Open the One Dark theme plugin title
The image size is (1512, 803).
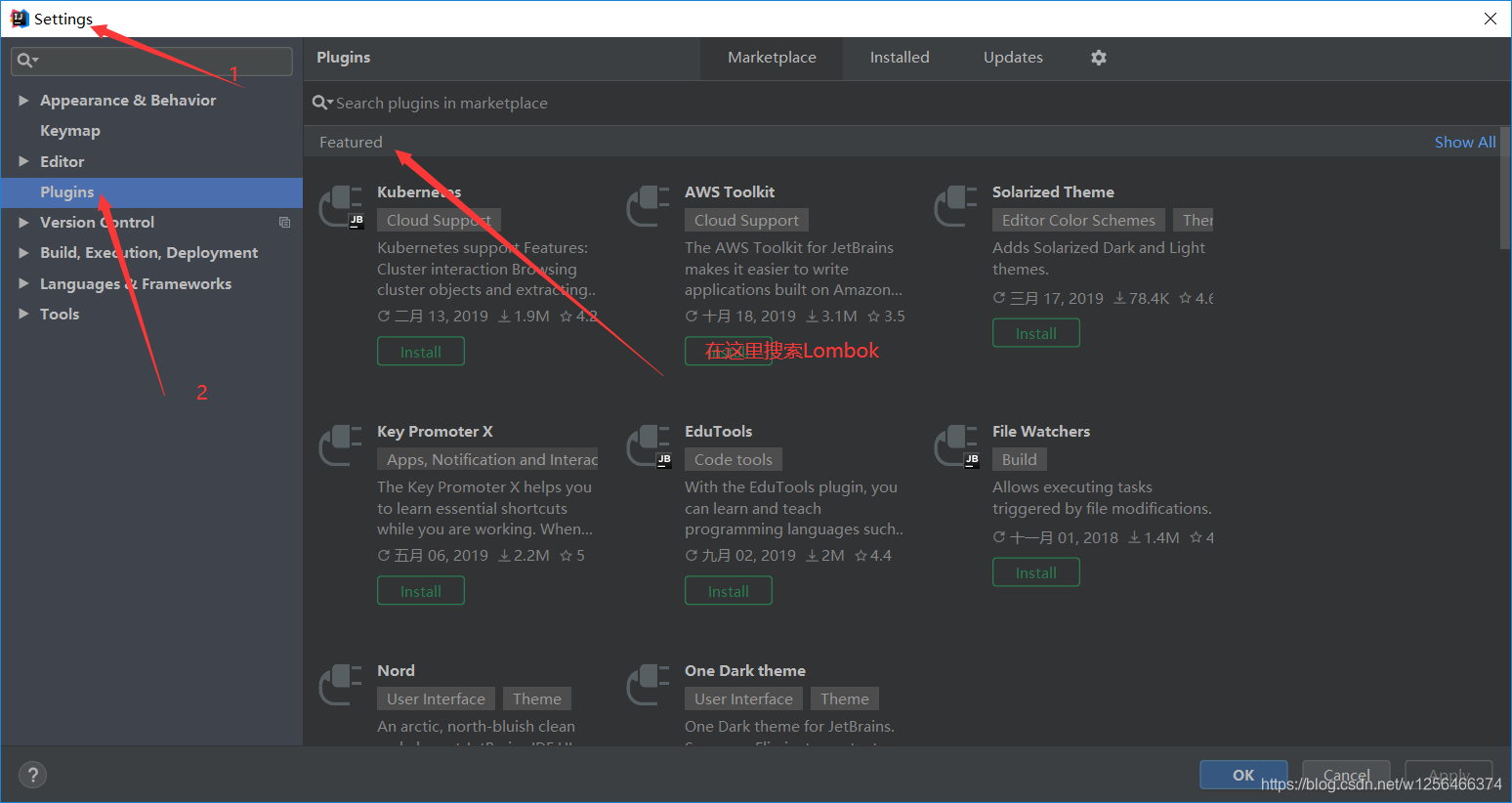click(x=745, y=670)
